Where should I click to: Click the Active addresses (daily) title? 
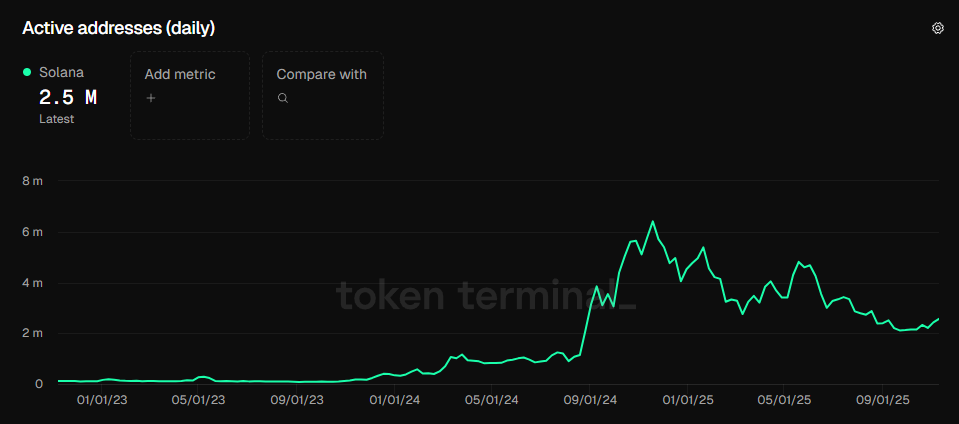[x=119, y=28]
